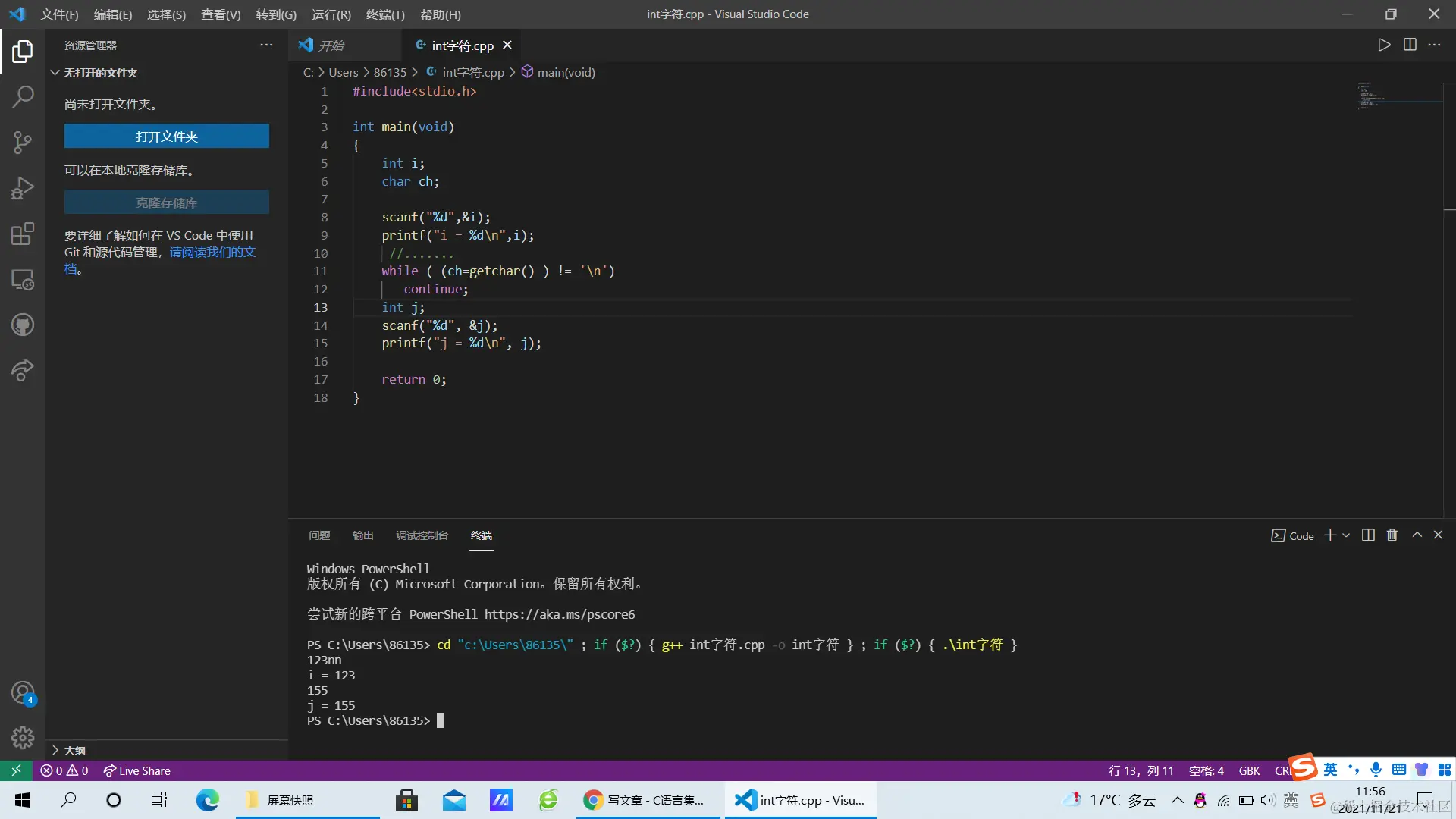
Task: Open the new terminal launch profile dropdown
Action: pyautogui.click(x=1347, y=535)
